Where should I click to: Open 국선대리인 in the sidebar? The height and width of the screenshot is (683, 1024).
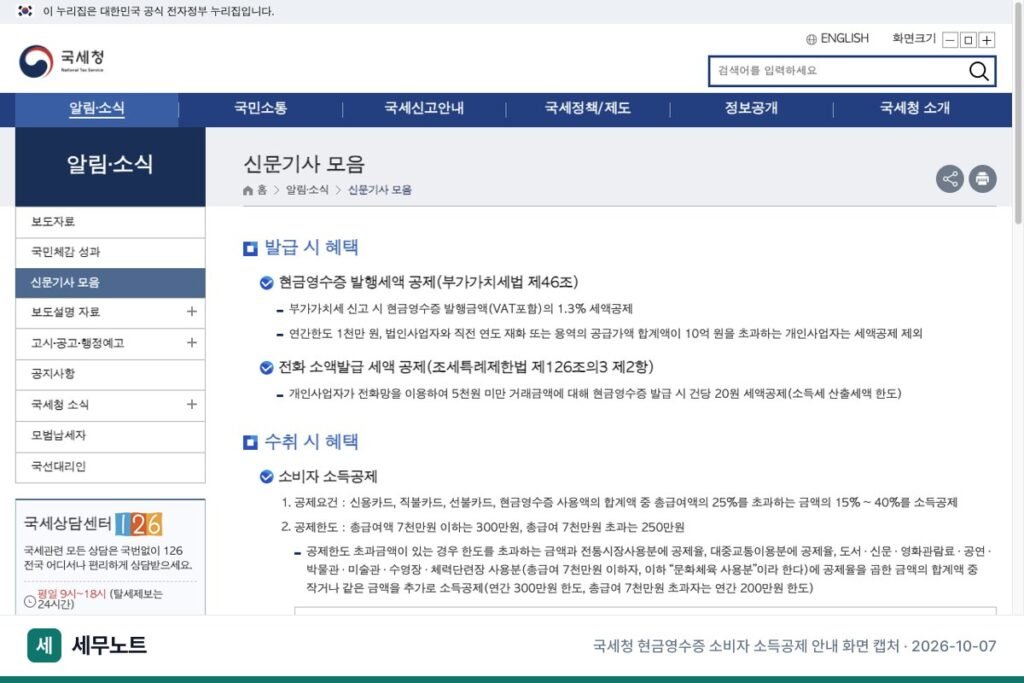click(110, 467)
